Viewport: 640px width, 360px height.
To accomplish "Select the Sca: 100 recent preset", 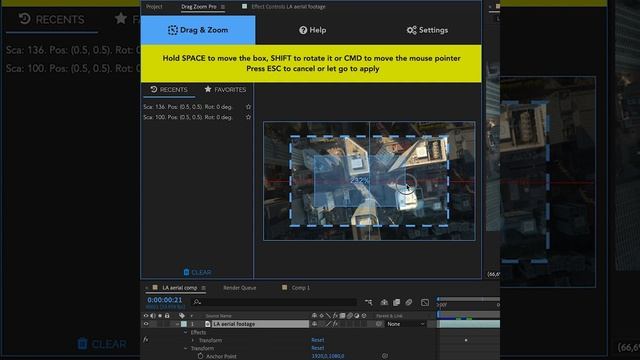I will click(x=188, y=117).
